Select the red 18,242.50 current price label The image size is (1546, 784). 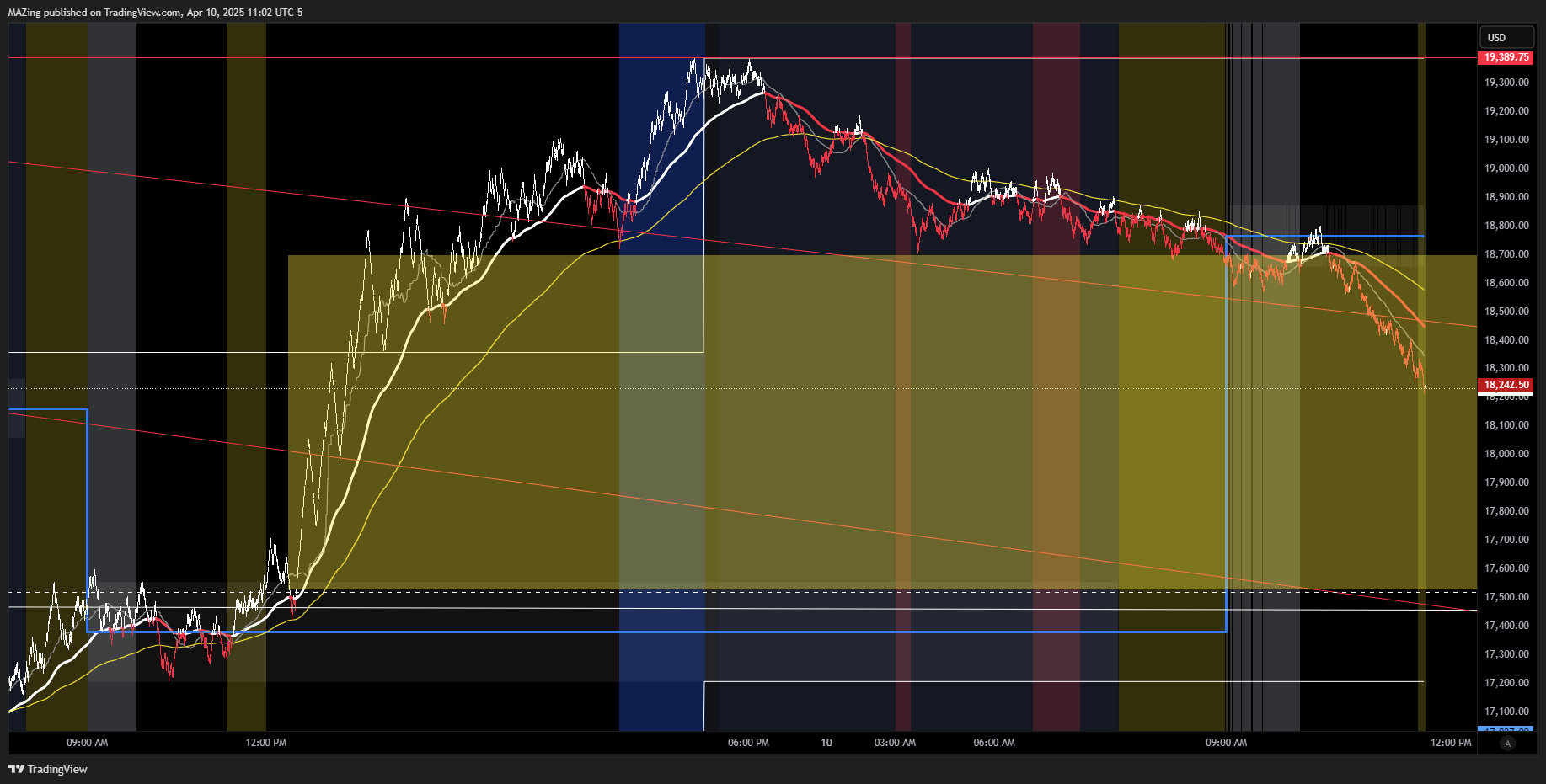point(1506,385)
